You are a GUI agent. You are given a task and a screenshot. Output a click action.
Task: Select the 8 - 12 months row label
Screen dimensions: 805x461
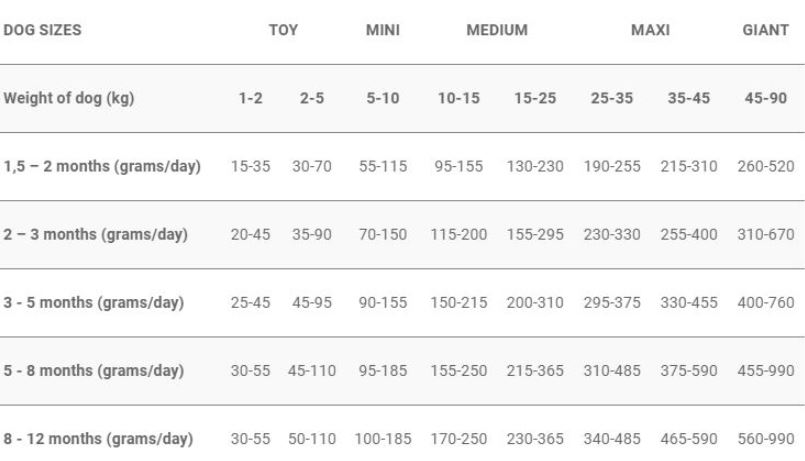click(x=98, y=439)
